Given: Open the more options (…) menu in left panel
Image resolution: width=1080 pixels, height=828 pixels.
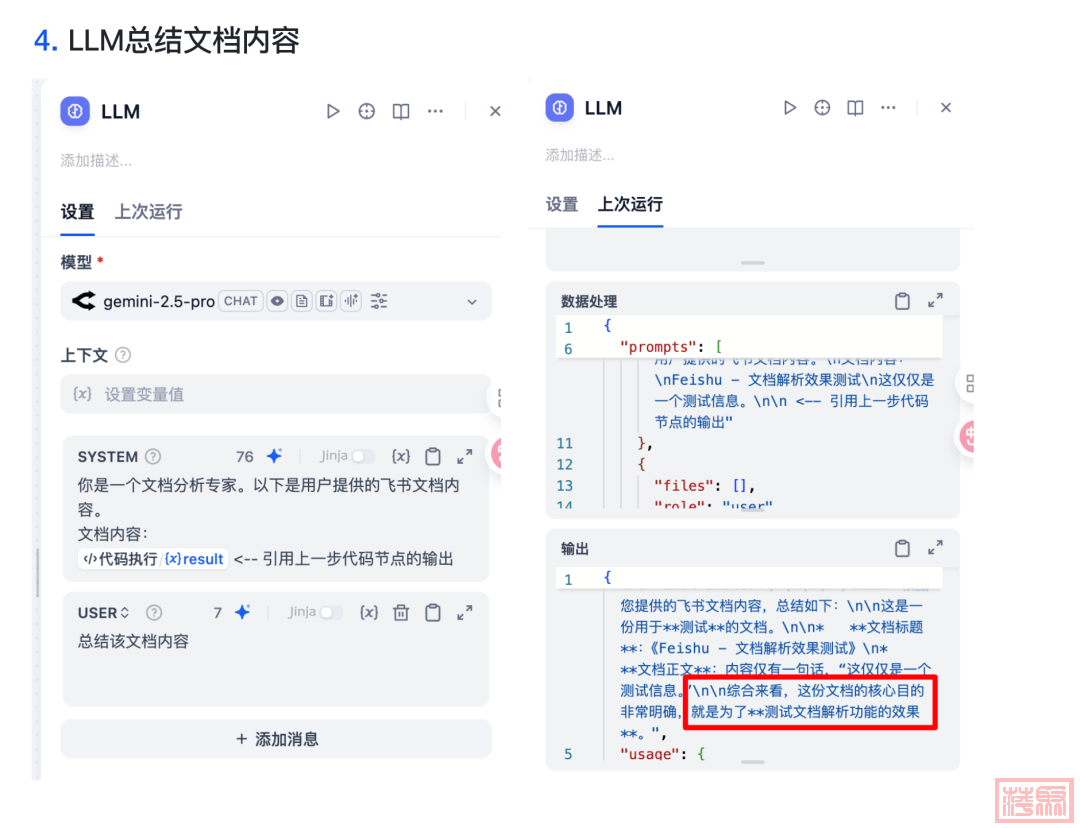Looking at the screenshot, I should pyautogui.click(x=435, y=112).
